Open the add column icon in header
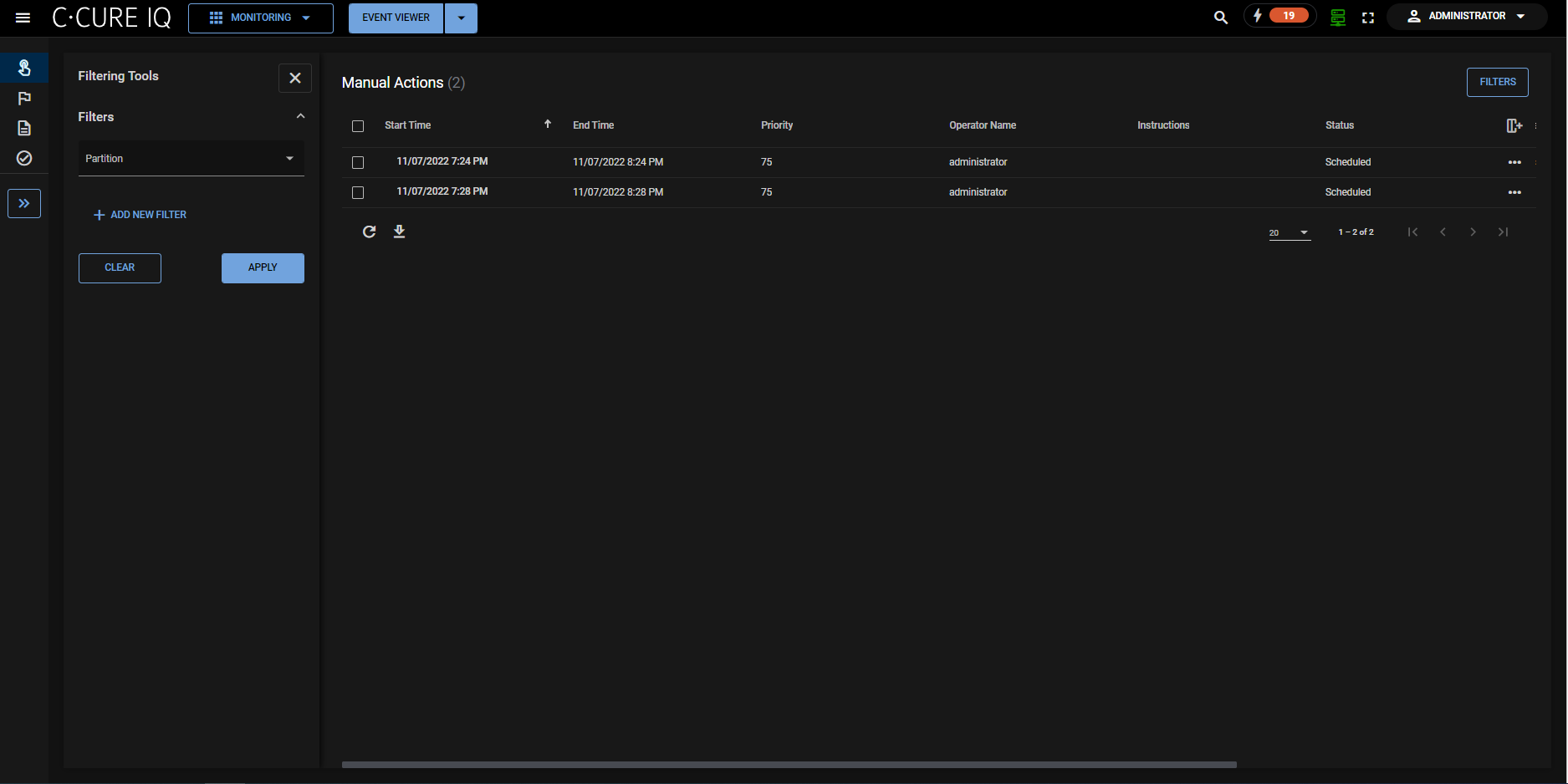The height and width of the screenshot is (784, 1568). (1514, 125)
